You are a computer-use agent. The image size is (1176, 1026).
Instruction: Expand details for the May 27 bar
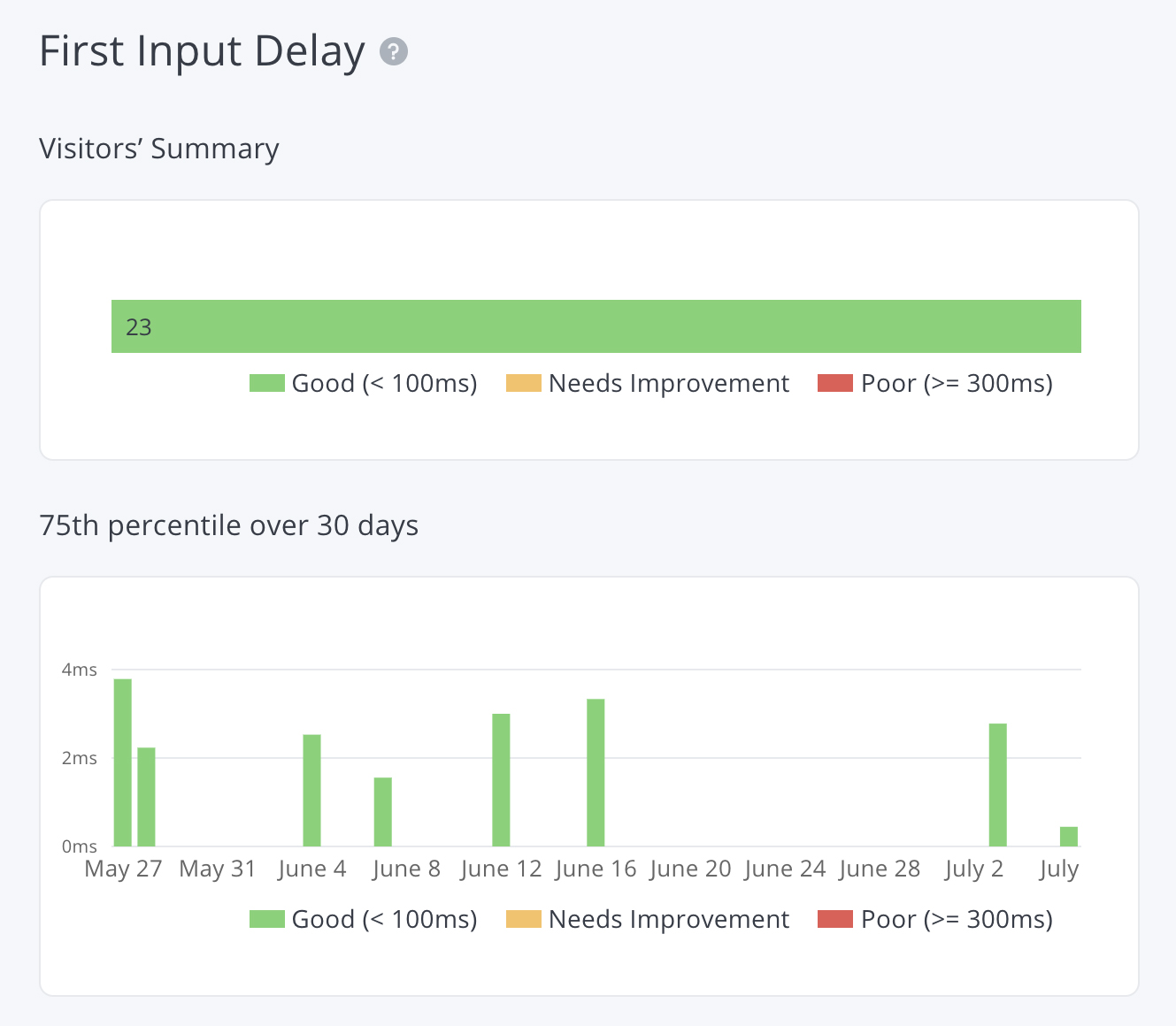pos(121,761)
